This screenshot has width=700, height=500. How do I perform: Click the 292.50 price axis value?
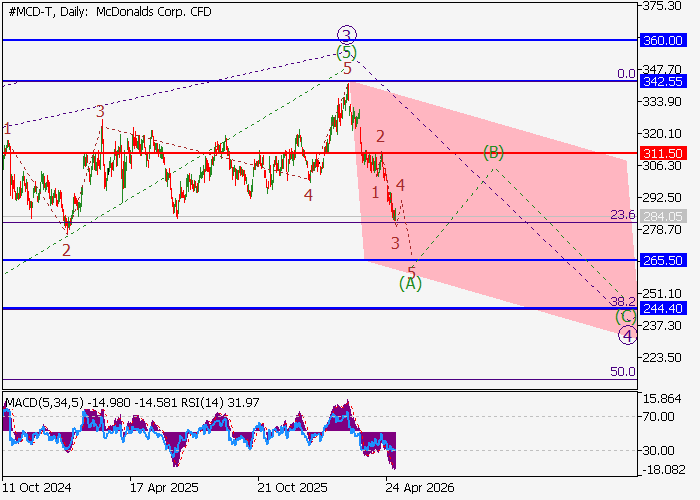click(662, 198)
